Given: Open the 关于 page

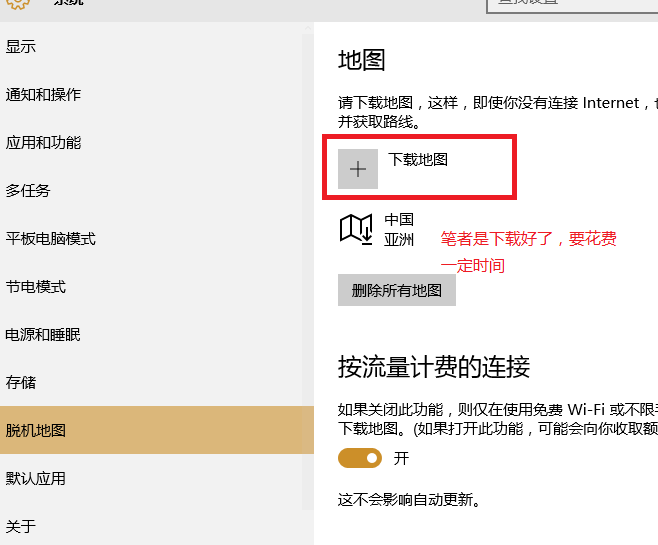Looking at the screenshot, I should 21,526.
